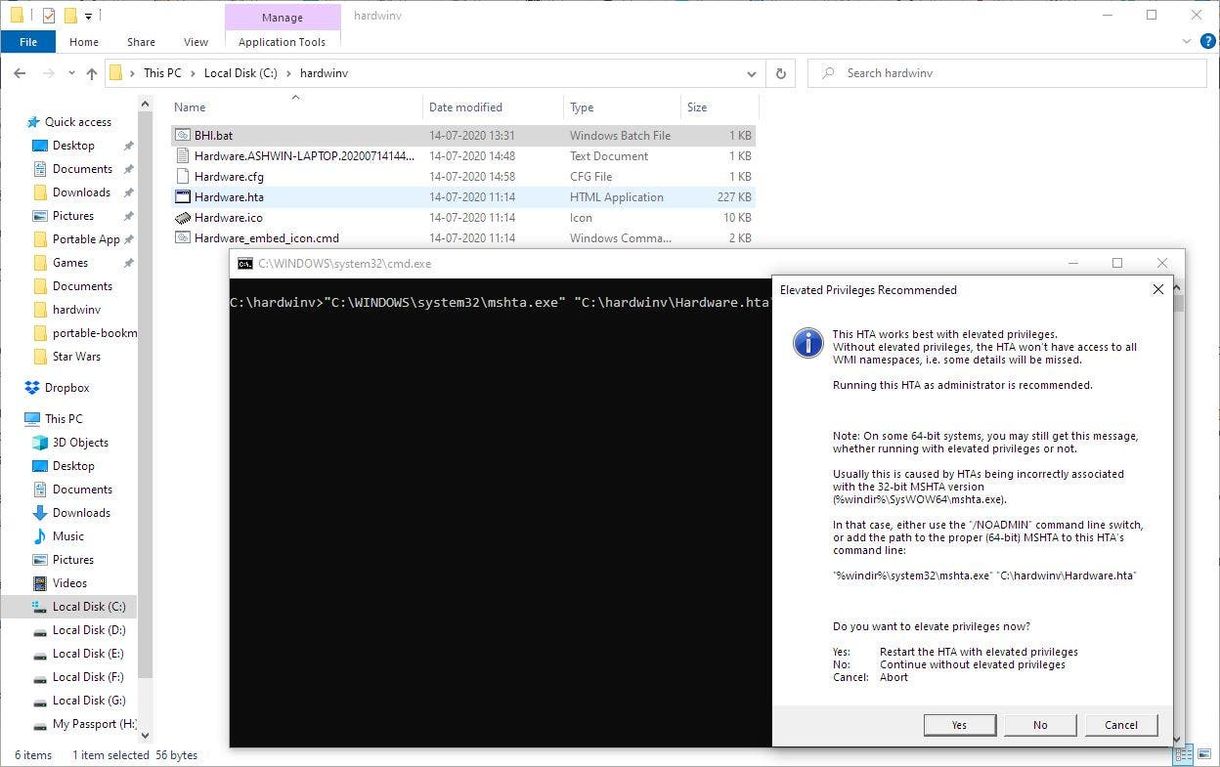Open Portable App folder in the sidebar
This screenshot has height=767, width=1220.
click(x=86, y=239)
